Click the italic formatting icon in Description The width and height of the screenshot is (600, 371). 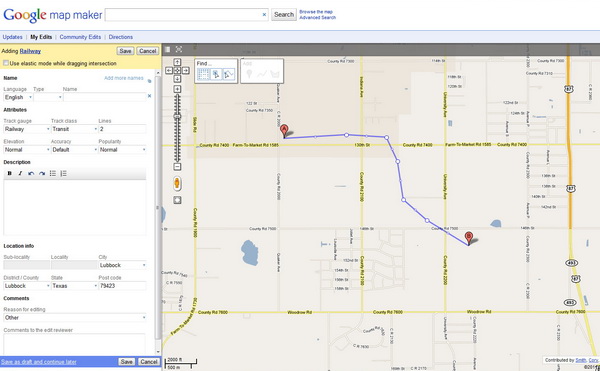click(x=20, y=174)
